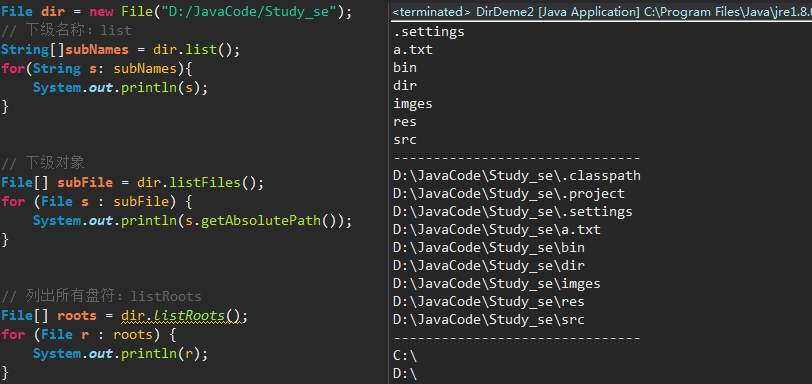Select the '.settings' line in the name list output
812x384 pixels.
(x=429, y=32)
